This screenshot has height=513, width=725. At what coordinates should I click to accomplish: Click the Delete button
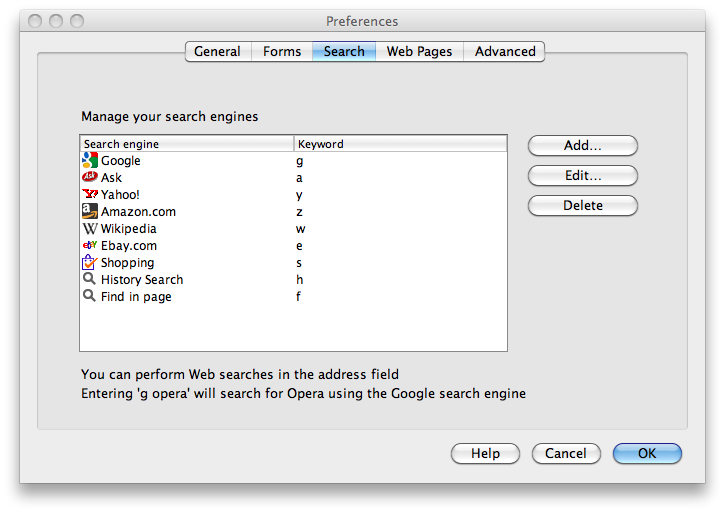[x=583, y=205]
